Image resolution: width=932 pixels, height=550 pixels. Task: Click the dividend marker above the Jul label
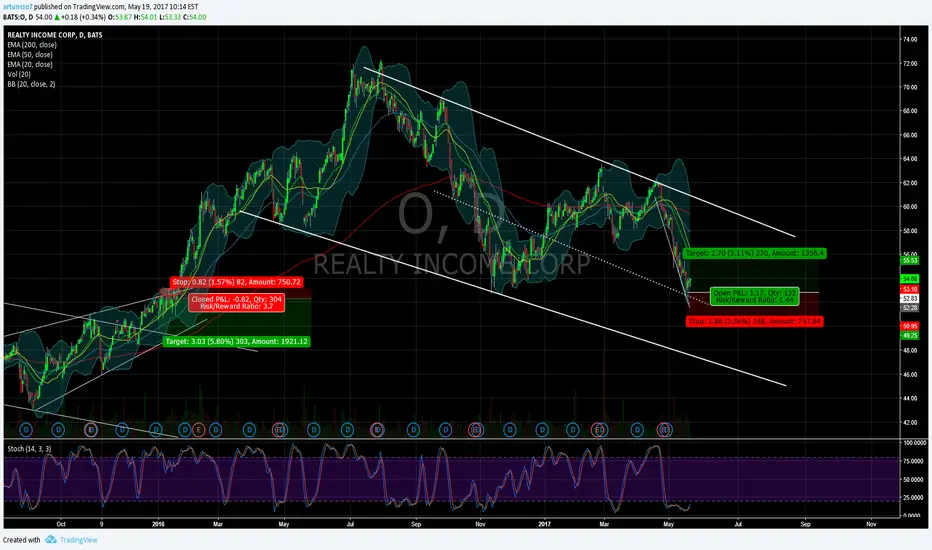click(347, 429)
